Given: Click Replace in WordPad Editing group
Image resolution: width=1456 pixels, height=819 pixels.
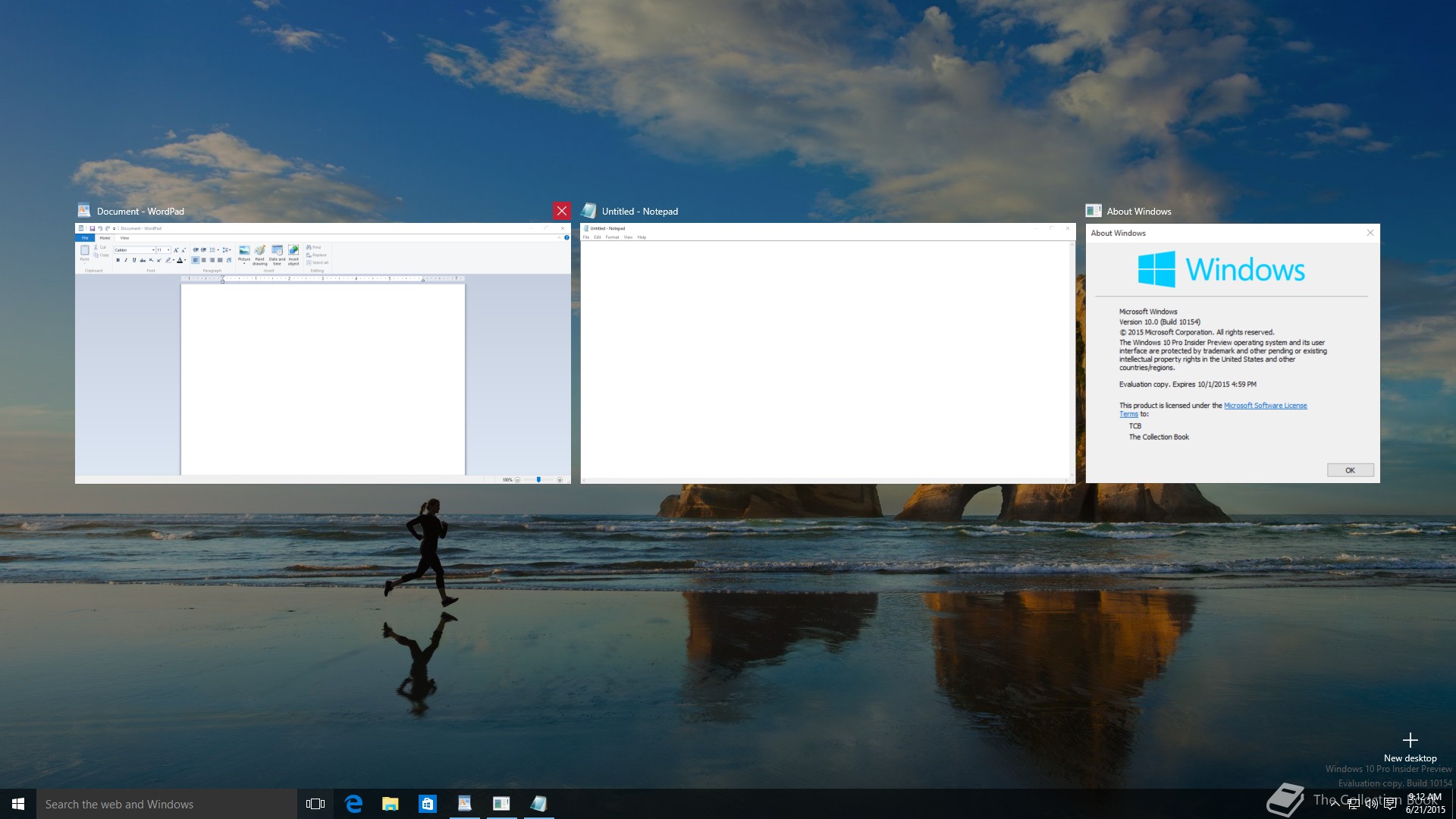Looking at the screenshot, I should (316, 255).
